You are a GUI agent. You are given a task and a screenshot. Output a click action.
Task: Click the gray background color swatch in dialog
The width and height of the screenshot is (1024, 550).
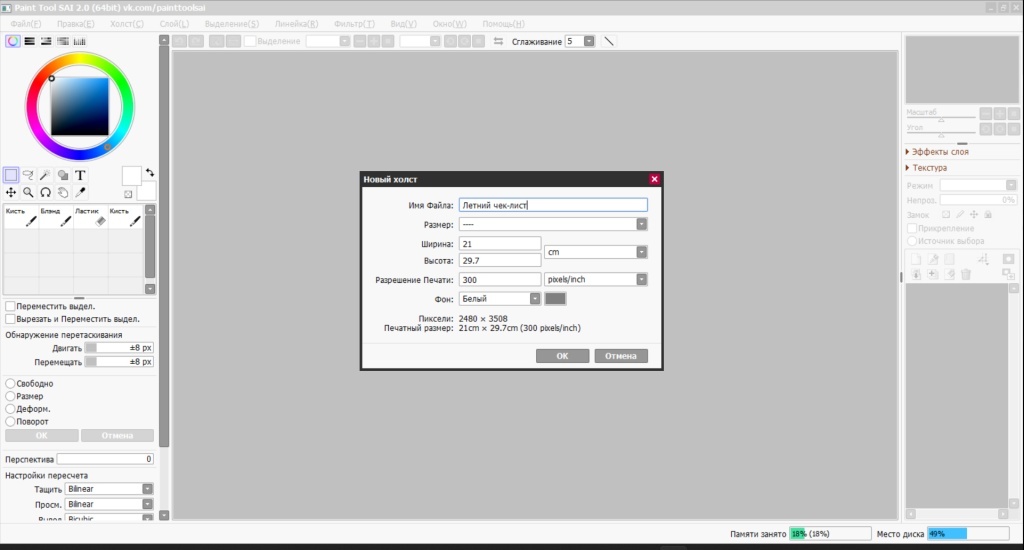pos(555,299)
